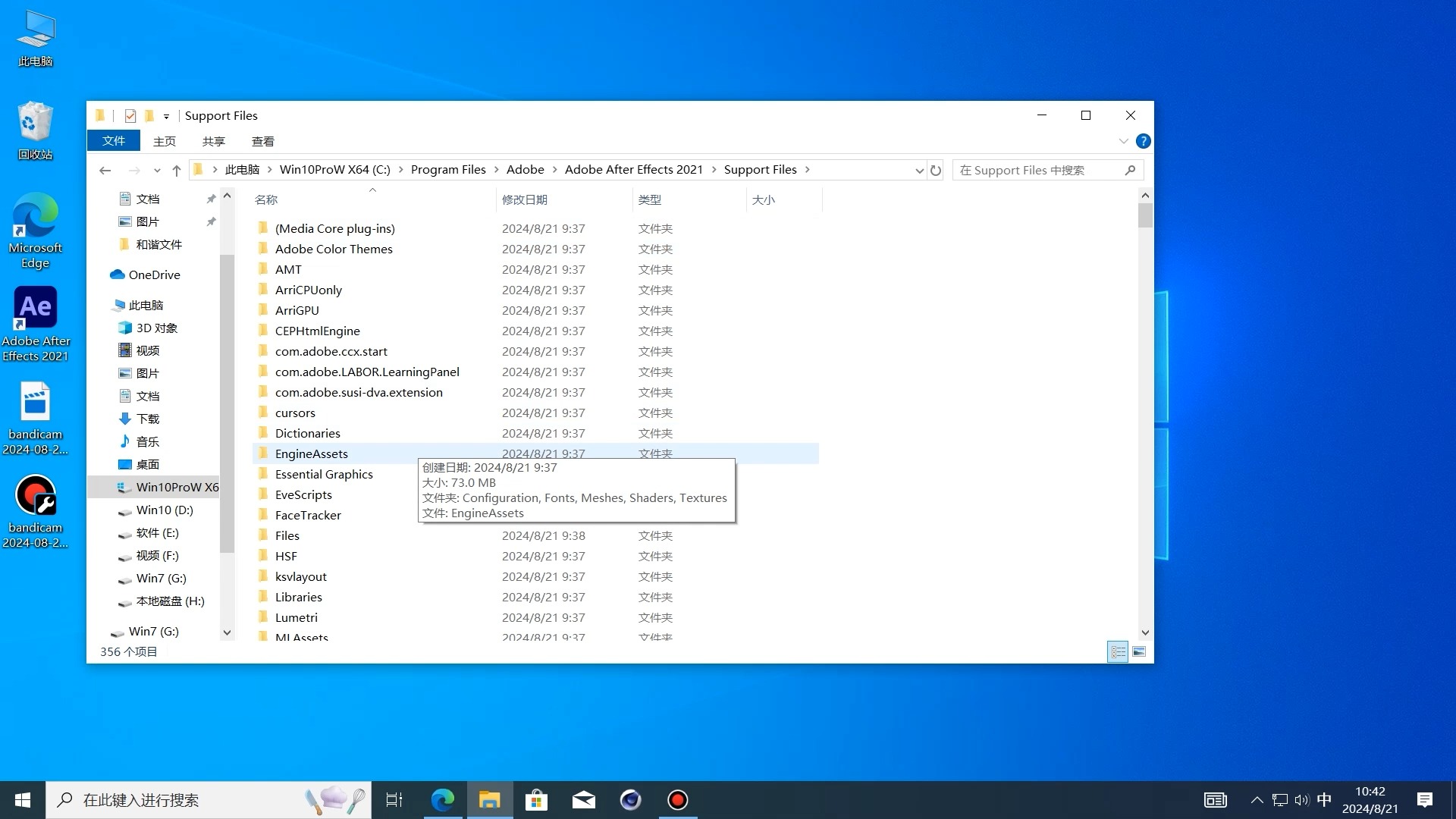Open the Explorer help question-mark icon

(1144, 141)
